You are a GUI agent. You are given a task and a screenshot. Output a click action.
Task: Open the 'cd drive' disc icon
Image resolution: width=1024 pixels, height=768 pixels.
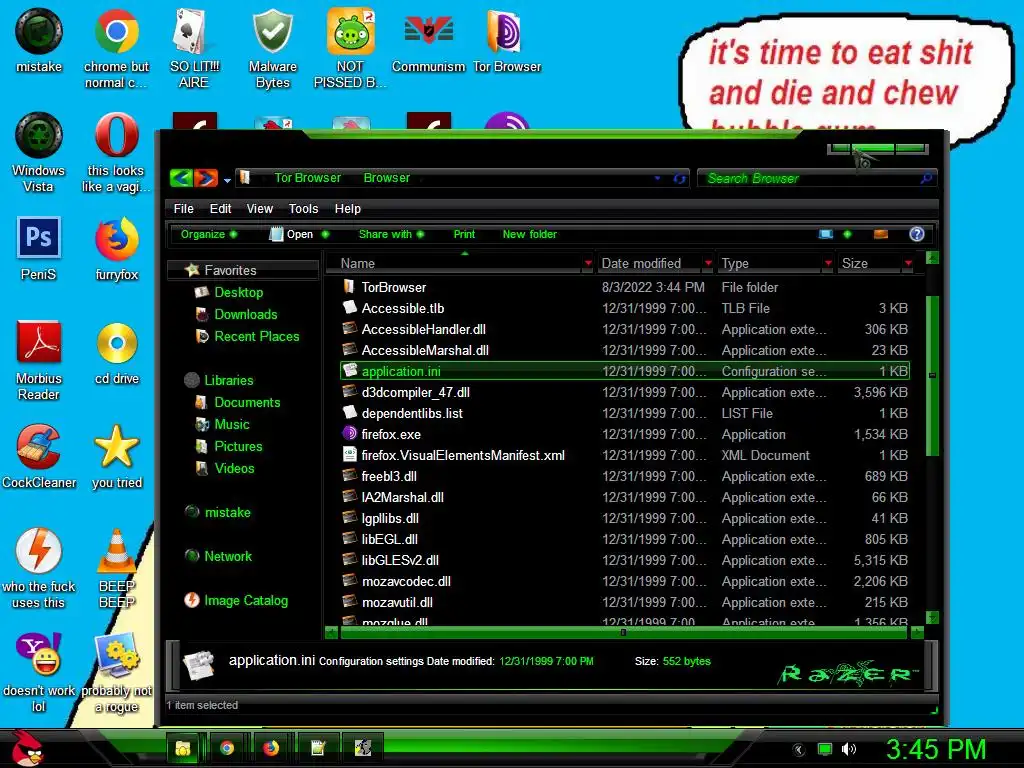[116, 353]
